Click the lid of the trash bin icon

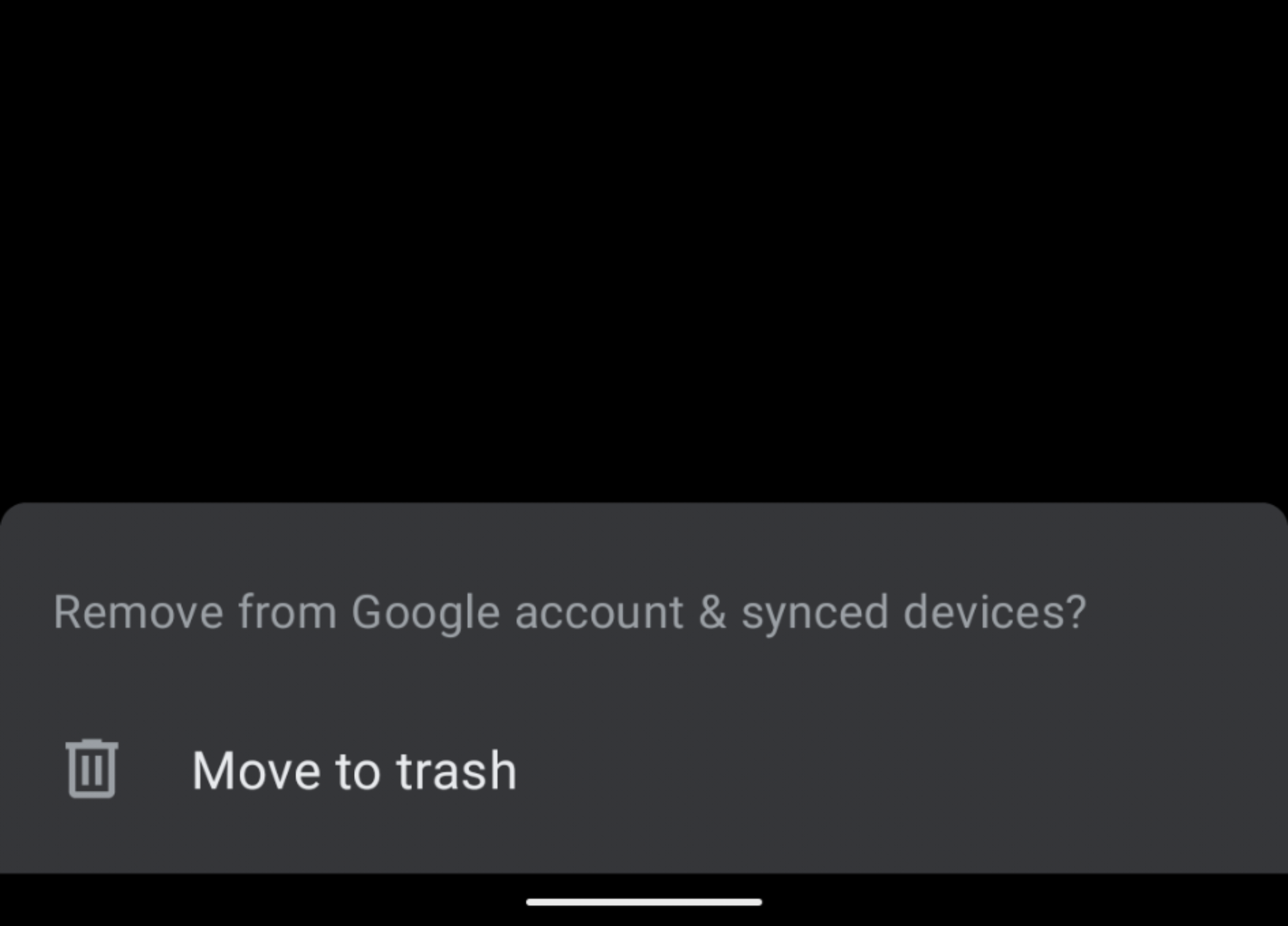pos(92,744)
